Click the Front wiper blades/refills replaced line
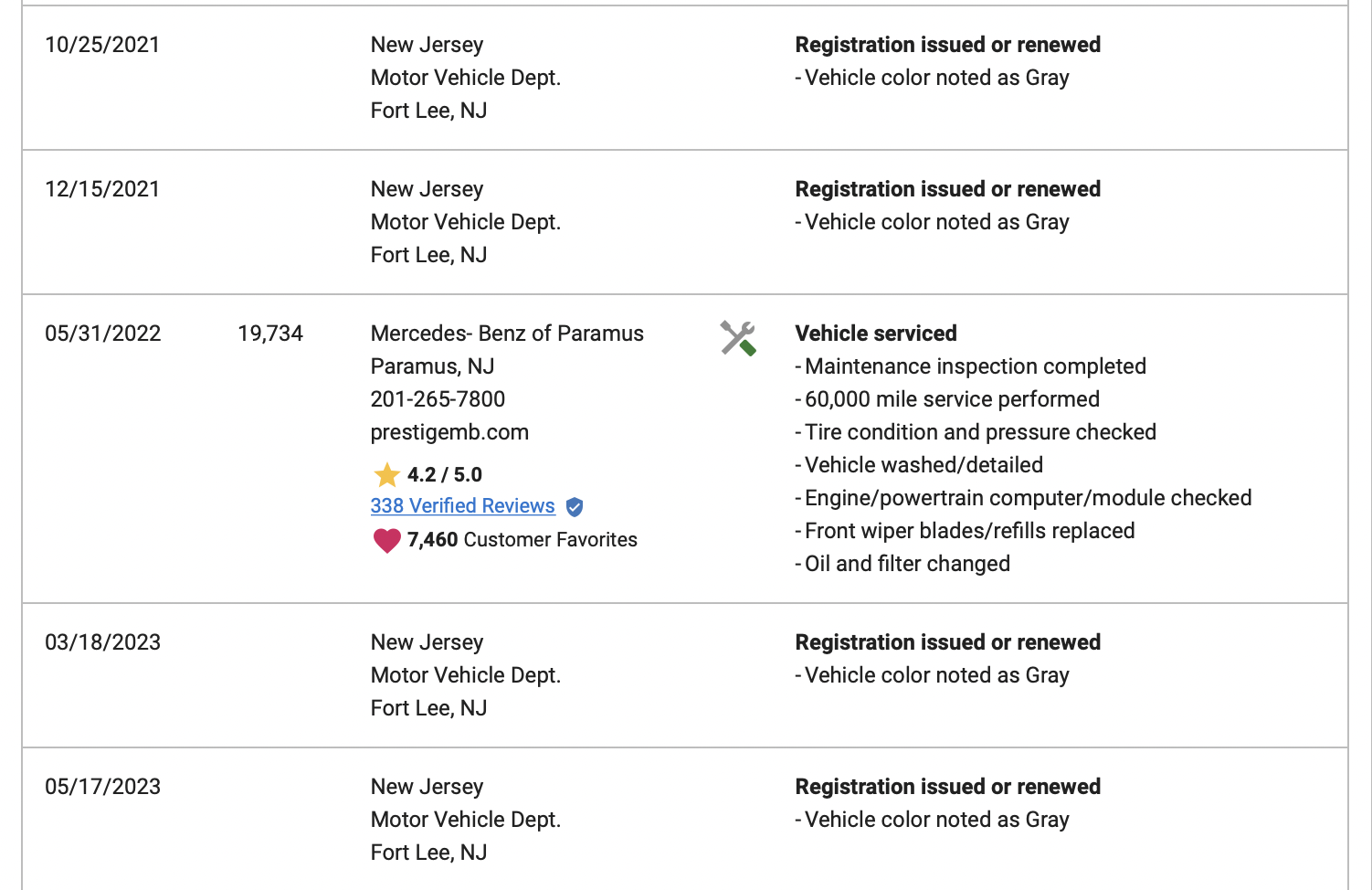The image size is (1372, 890). pyautogui.click(x=965, y=531)
